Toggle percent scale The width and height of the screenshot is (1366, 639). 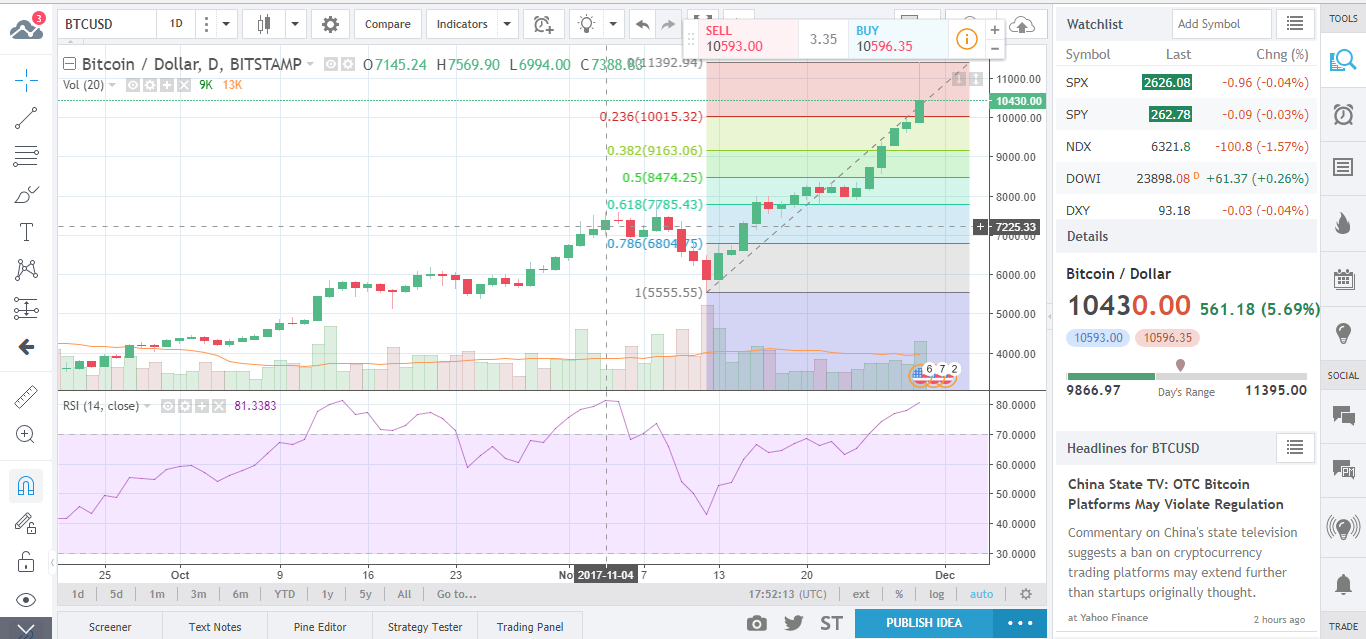899,594
